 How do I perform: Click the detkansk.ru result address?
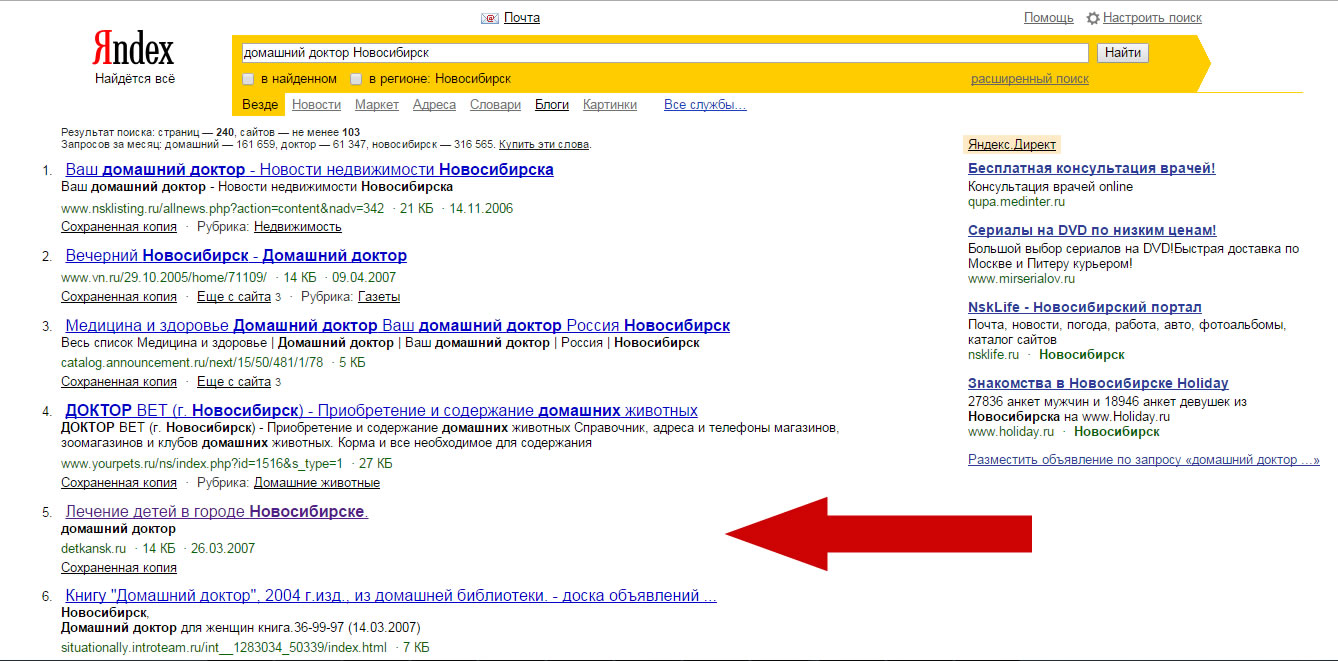coord(94,548)
